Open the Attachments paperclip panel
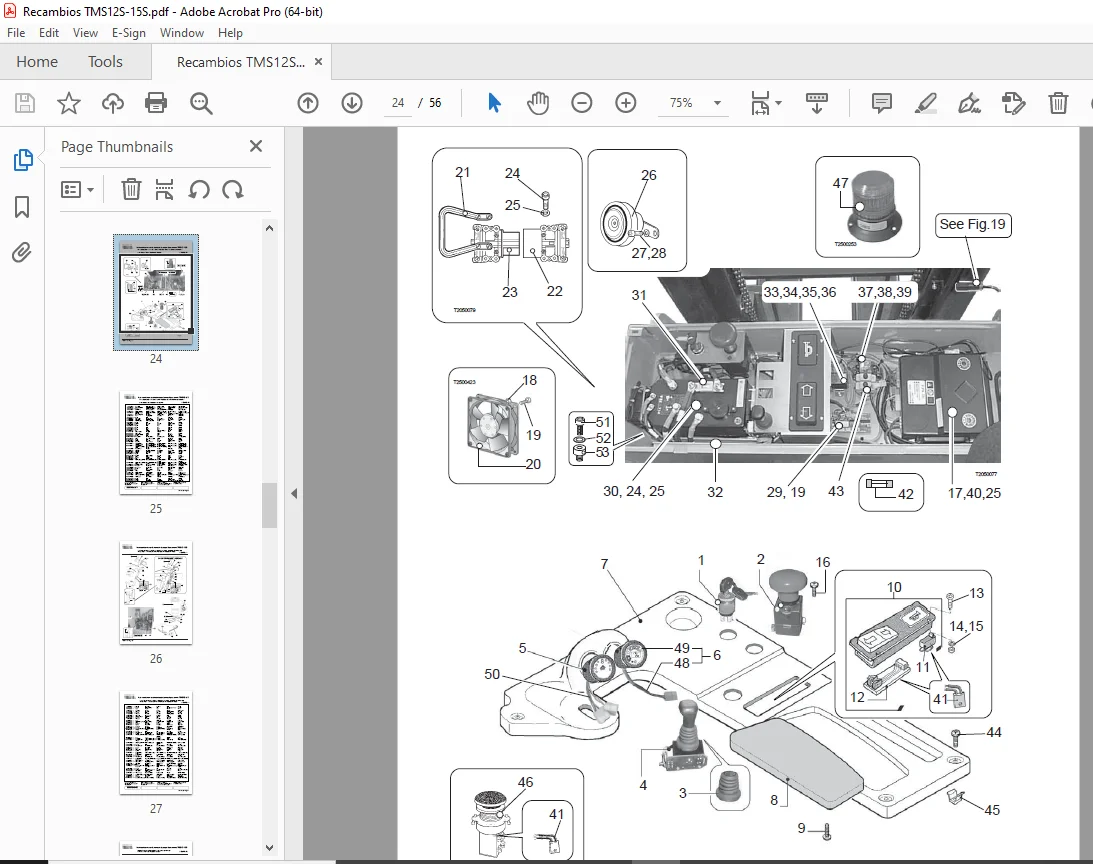 click(22, 252)
